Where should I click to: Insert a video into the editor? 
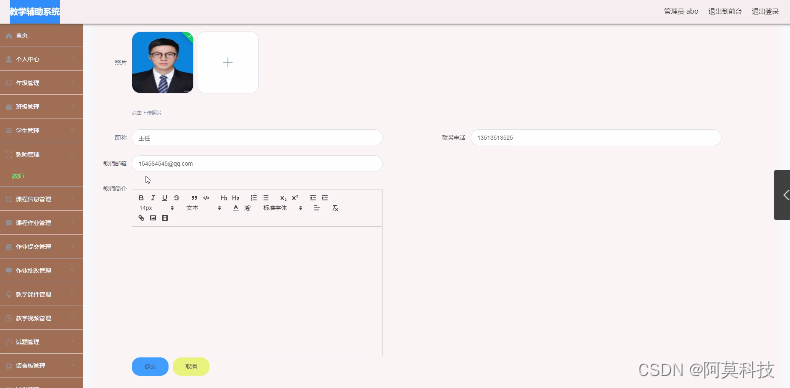pyautogui.click(x=164, y=218)
